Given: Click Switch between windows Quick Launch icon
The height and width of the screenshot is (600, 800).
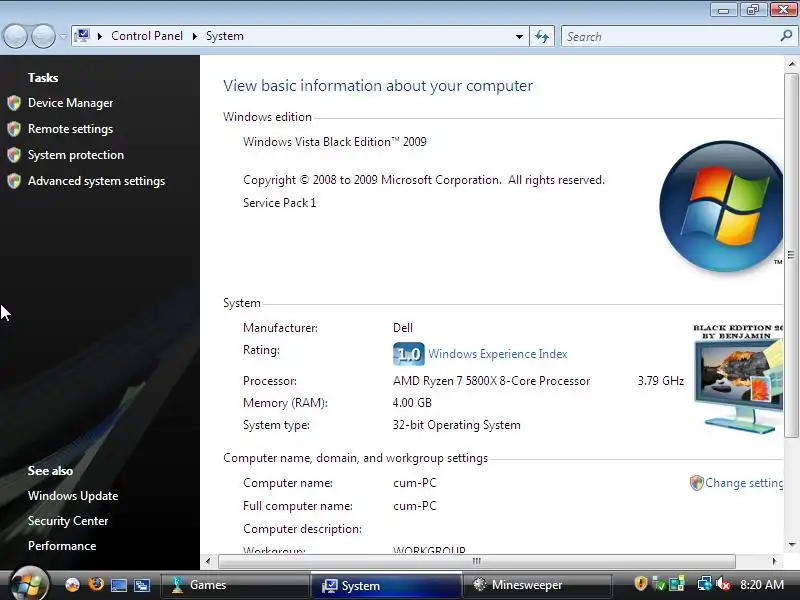Looking at the screenshot, I should coord(142,585).
